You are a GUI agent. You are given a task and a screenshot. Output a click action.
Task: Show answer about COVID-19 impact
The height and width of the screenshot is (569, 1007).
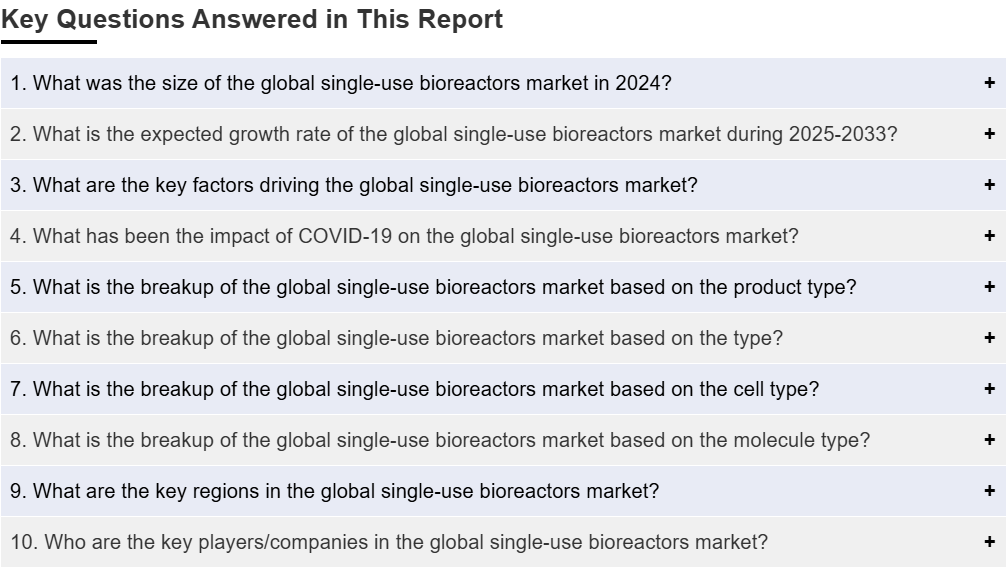click(x=503, y=236)
